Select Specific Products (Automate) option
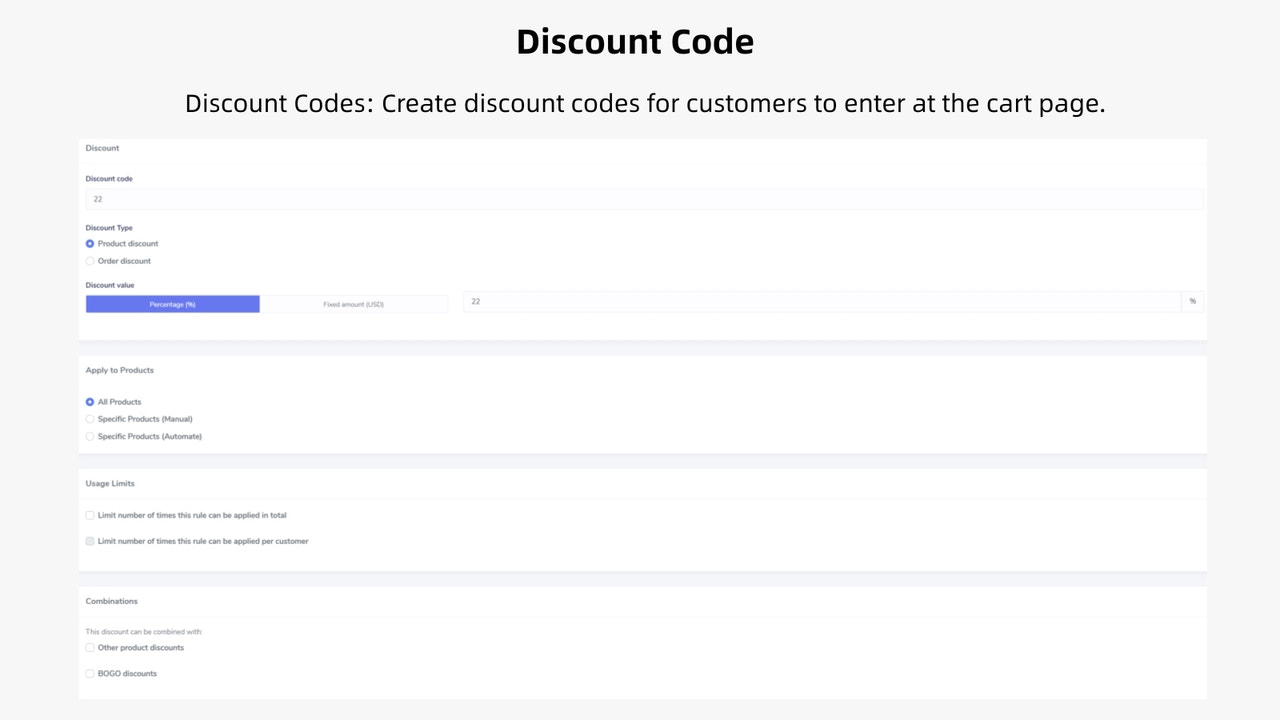The height and width of the screenshot is (720, 1280). coord(90,436)
